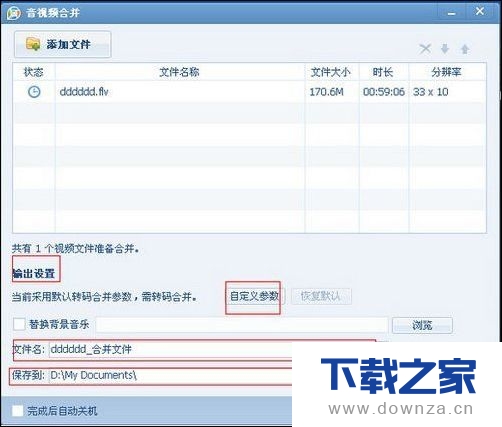Sort by 文件名称 column header
Viewport: 502px width, 427px height.
point(180,72)
